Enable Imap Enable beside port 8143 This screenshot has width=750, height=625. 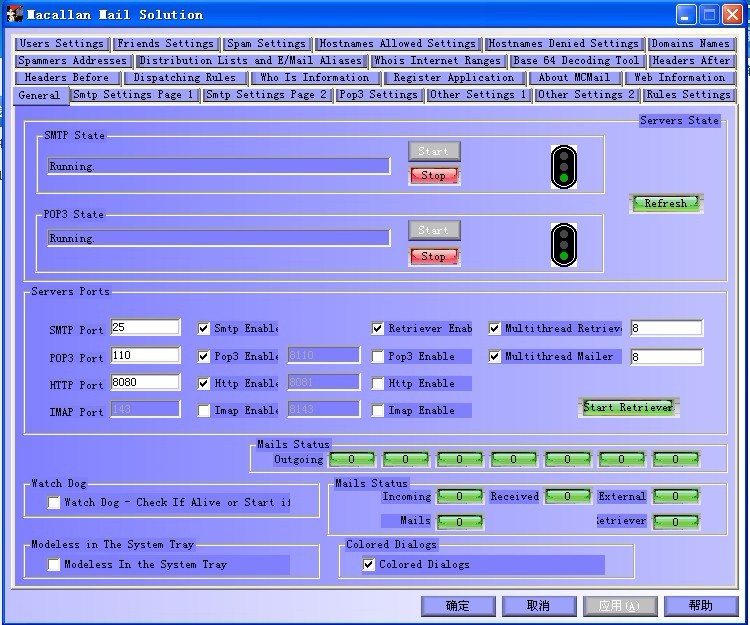[377, 410]
